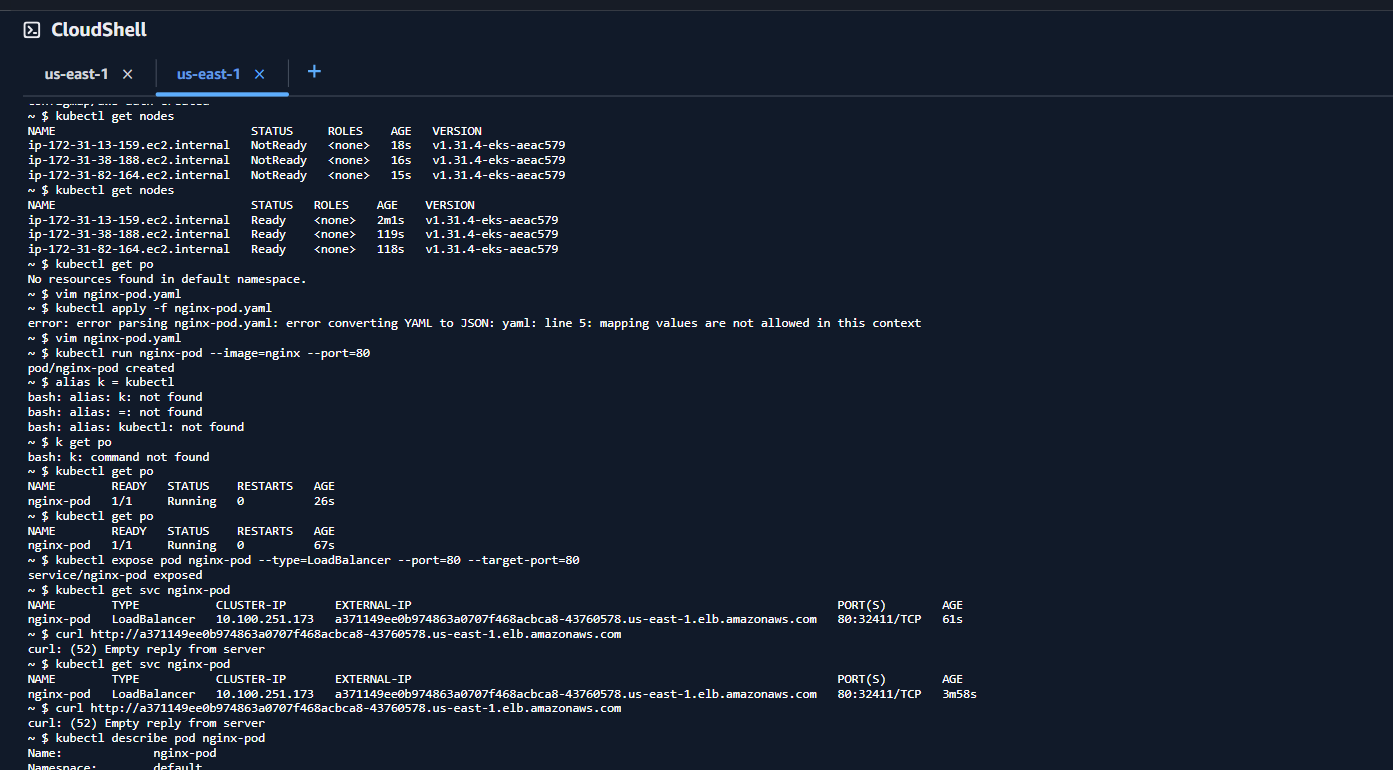Close the inactive first us-east-1 tab
The height and width of the screenshot is (770, 1393).
pyautogui.click(x=127, y=74)
